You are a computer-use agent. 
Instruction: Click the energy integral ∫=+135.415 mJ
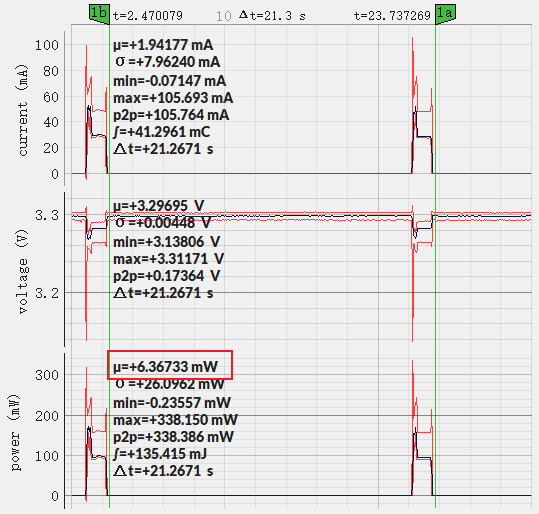pyautogui.click(x=160, y=454)
